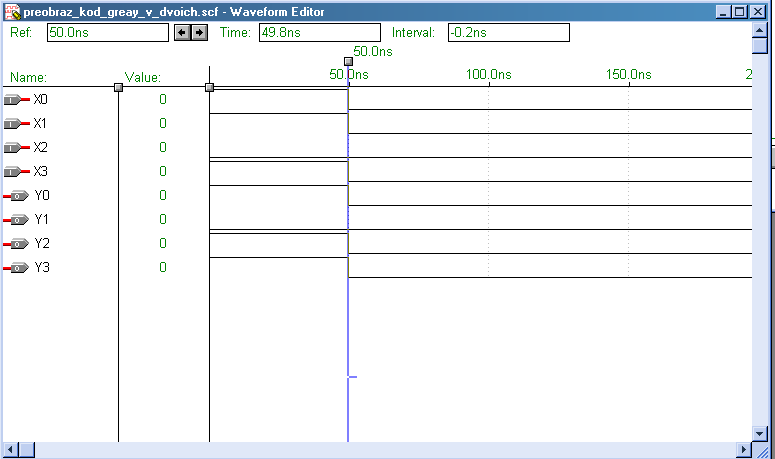Select the X0 signal name
Screen dimensions: 775x459
click(x=41, y=99)
